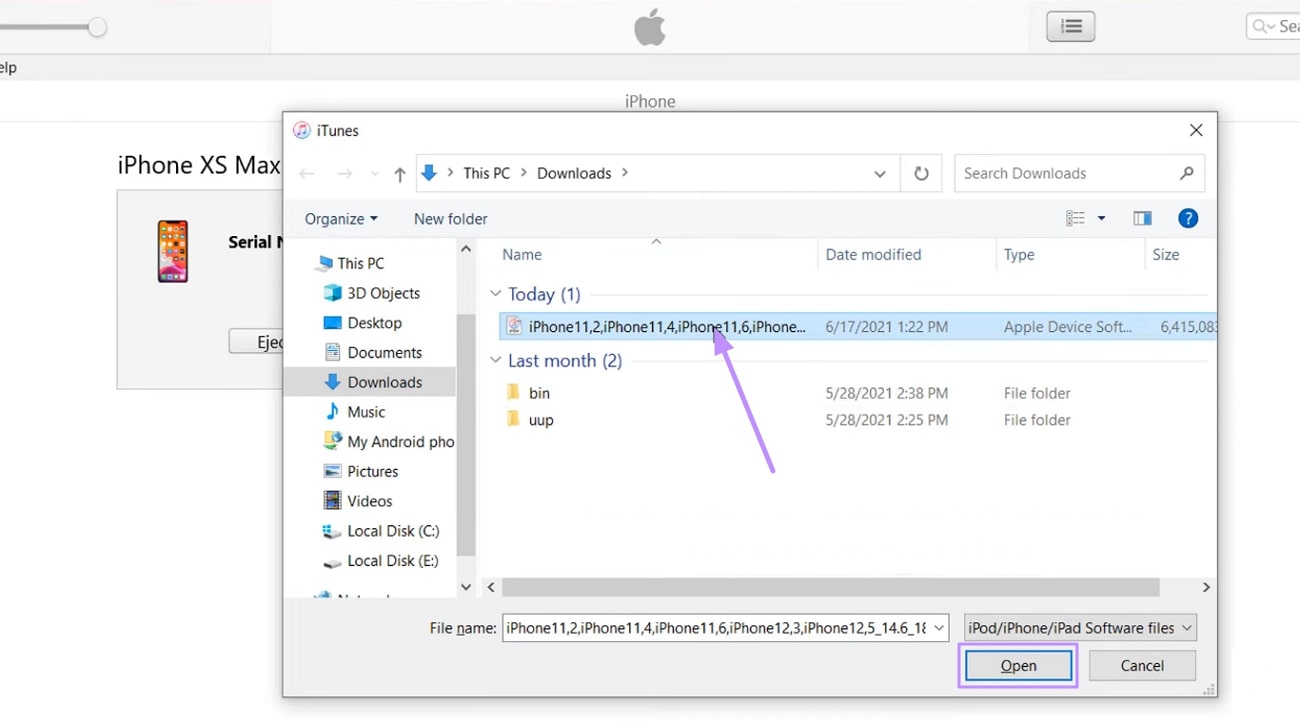The height and width of the screenshot is (724, 1300).
Task: Click the Apple logo in iTunes
Action: point(650,28)
